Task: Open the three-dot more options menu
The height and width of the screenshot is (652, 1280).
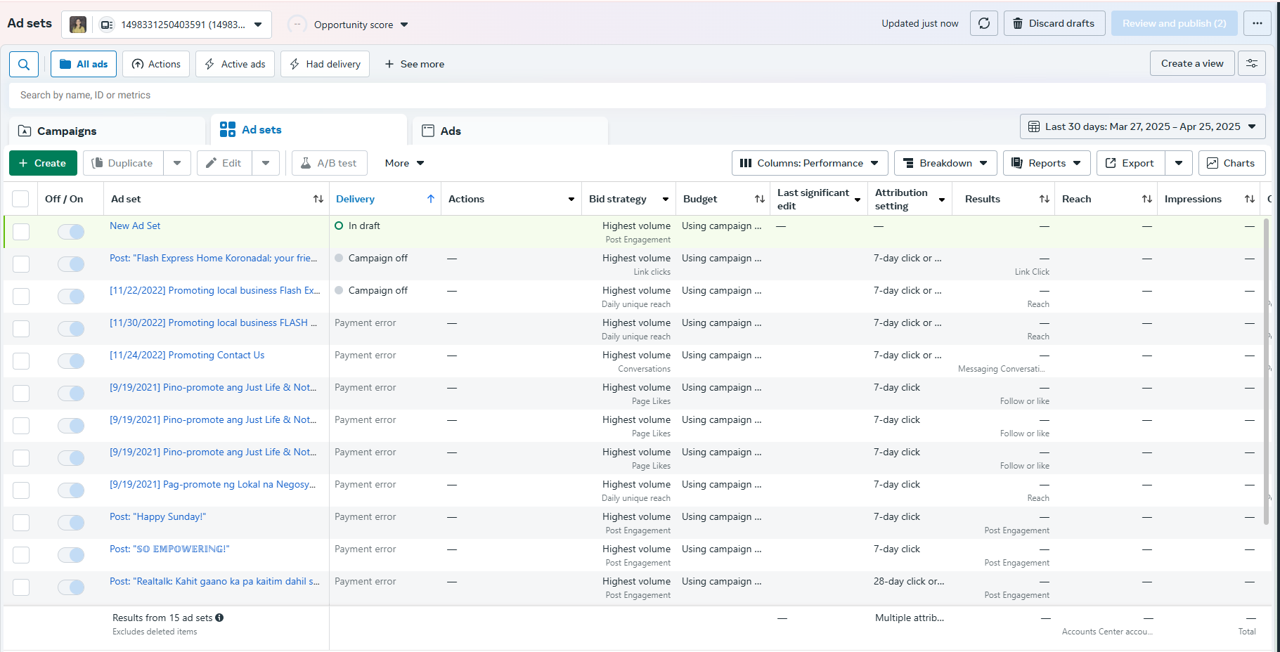Action: [1257, 23]
